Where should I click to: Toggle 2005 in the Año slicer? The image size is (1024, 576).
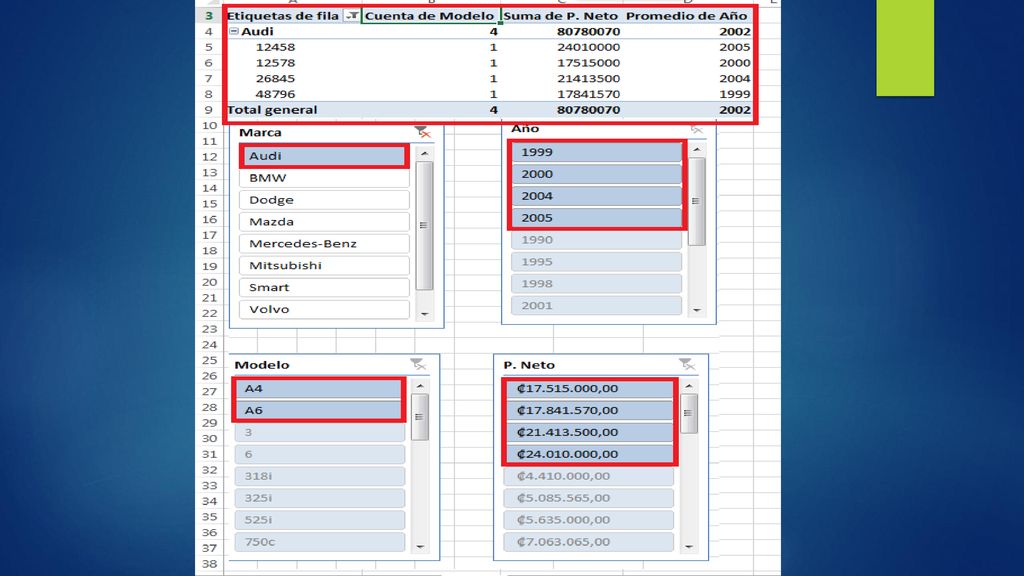point(597,217)
